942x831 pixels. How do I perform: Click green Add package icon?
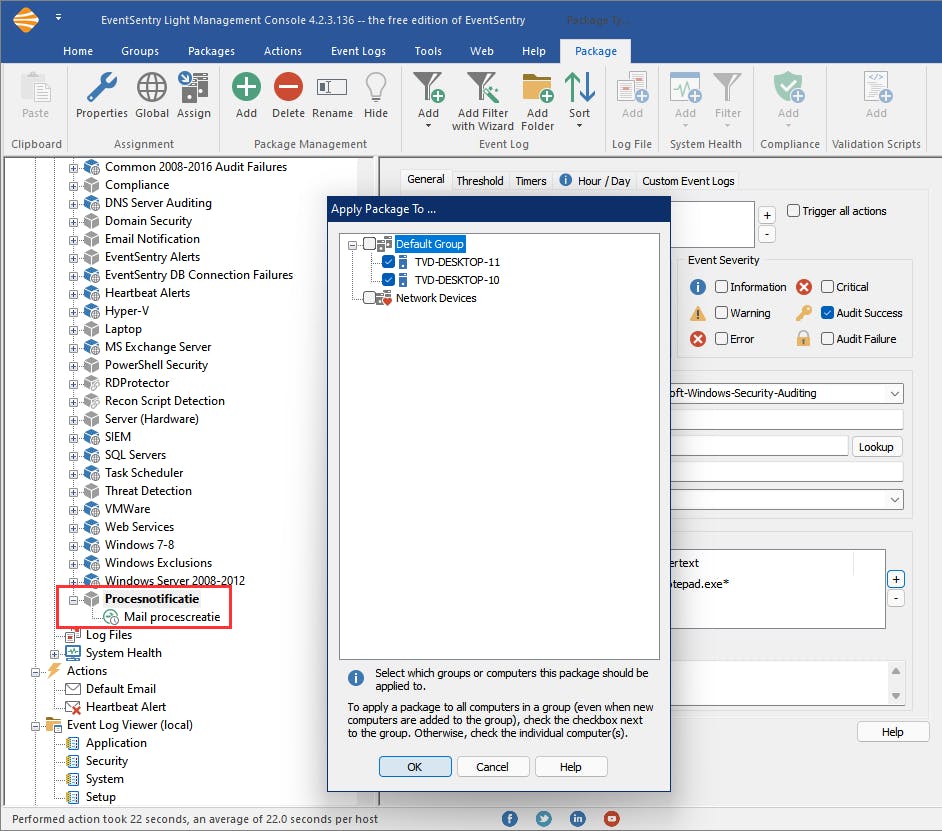tap(246, 87)
